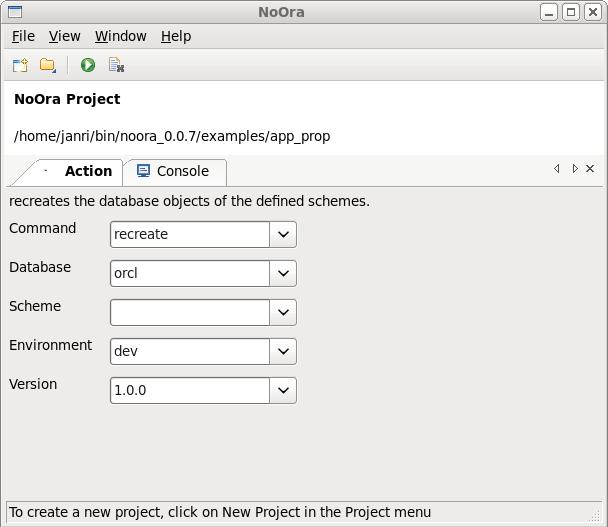Click the empty Scheme input field
The width and height of the screenshot is (608, 527).
coord(190,312)
